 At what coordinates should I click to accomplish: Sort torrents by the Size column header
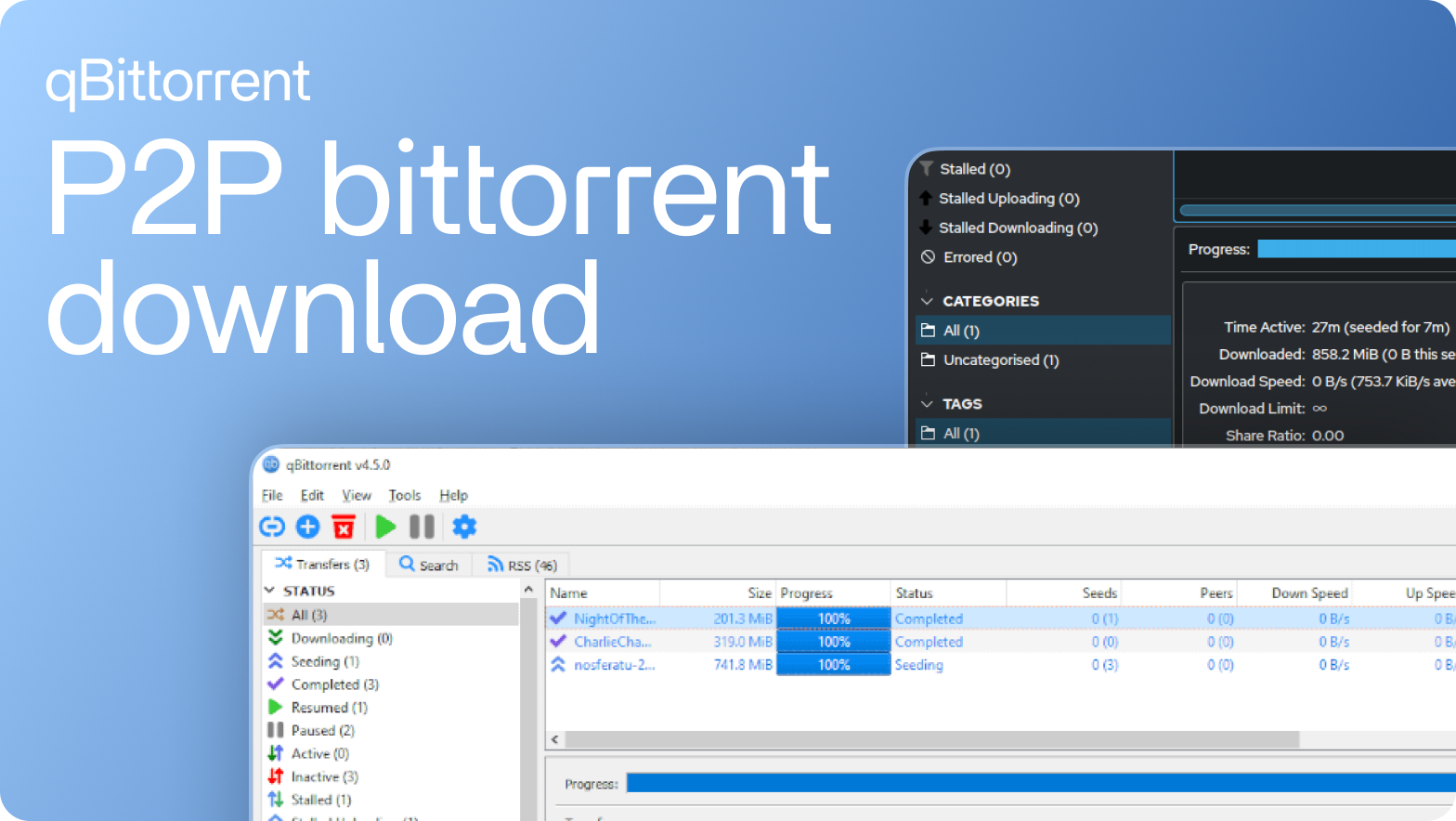click(759, 593)
